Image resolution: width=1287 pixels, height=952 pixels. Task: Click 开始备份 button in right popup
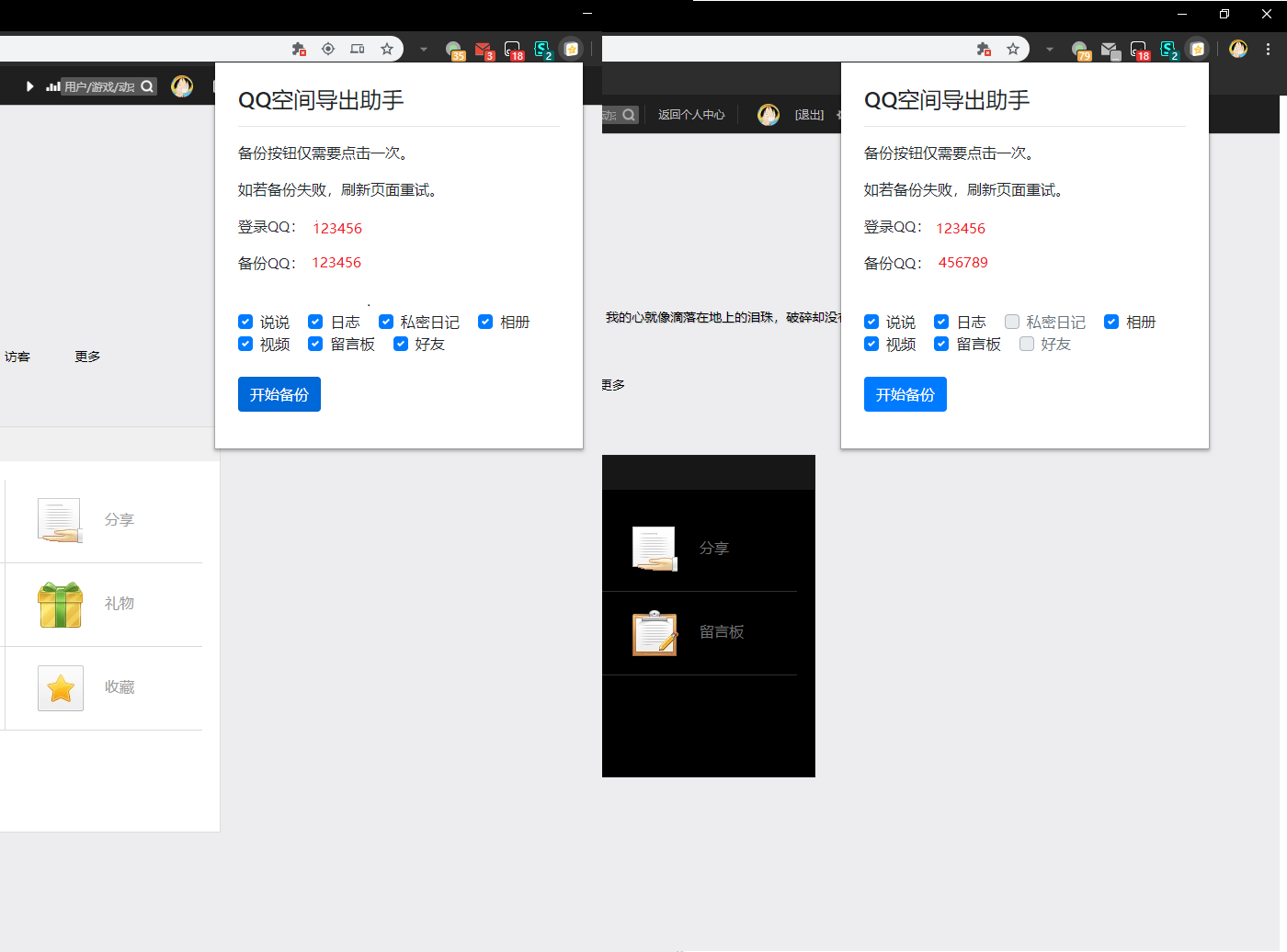point(905,394)
